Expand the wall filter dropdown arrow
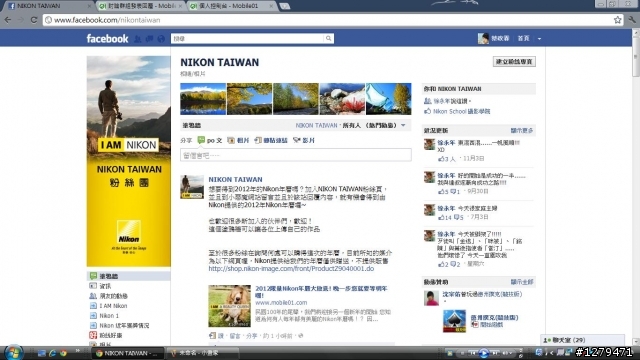The width and height of the screenshot is (640, 360). [x=403, y=125]
